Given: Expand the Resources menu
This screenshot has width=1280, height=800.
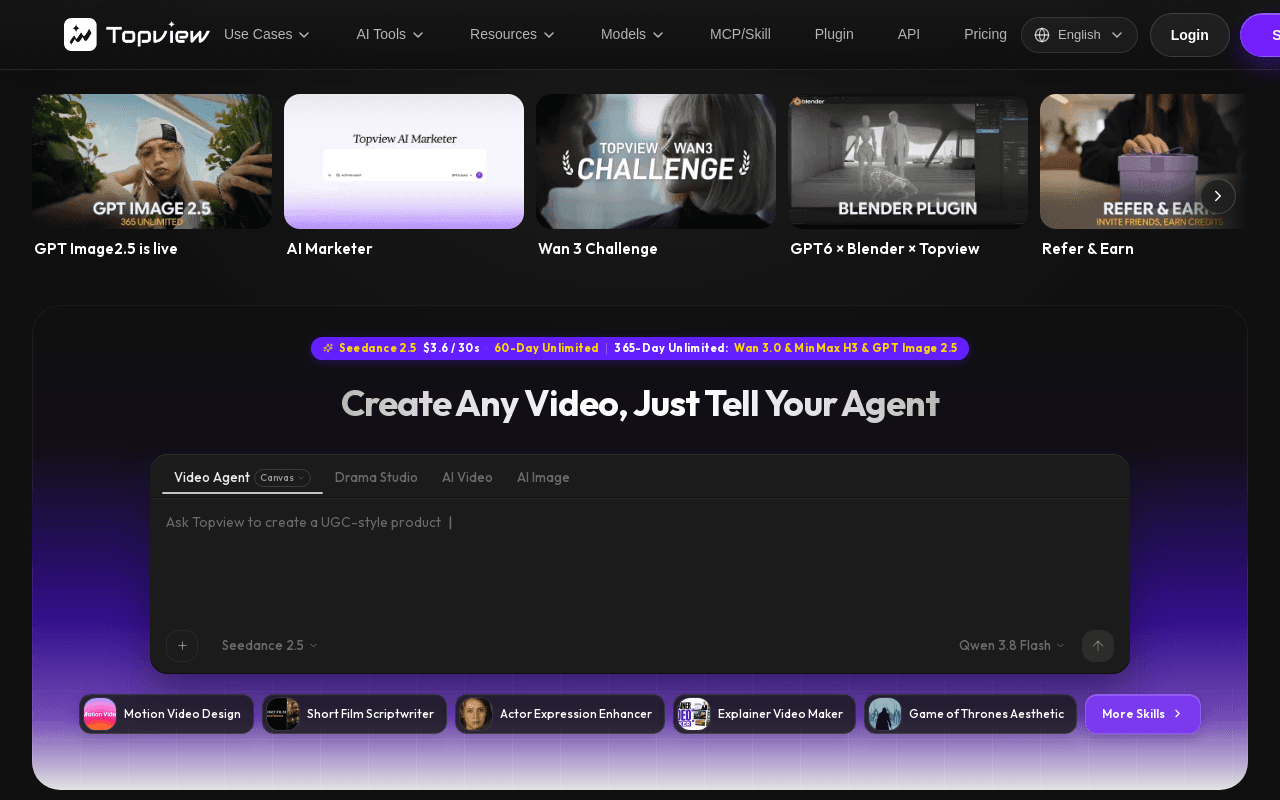Looking at the screenshot, I should (x=512, y=34).
